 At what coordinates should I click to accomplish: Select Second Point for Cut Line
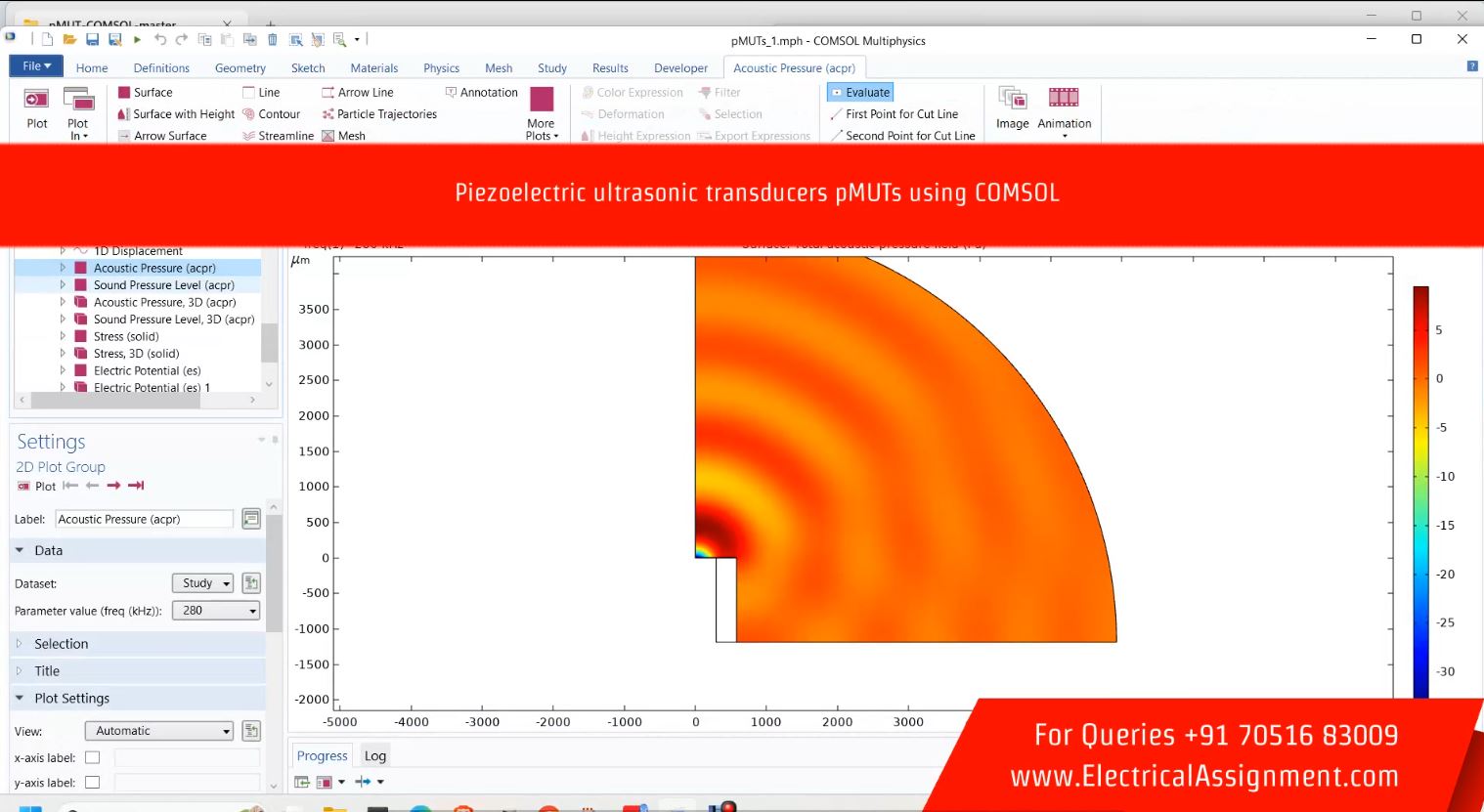pos(902,136)
